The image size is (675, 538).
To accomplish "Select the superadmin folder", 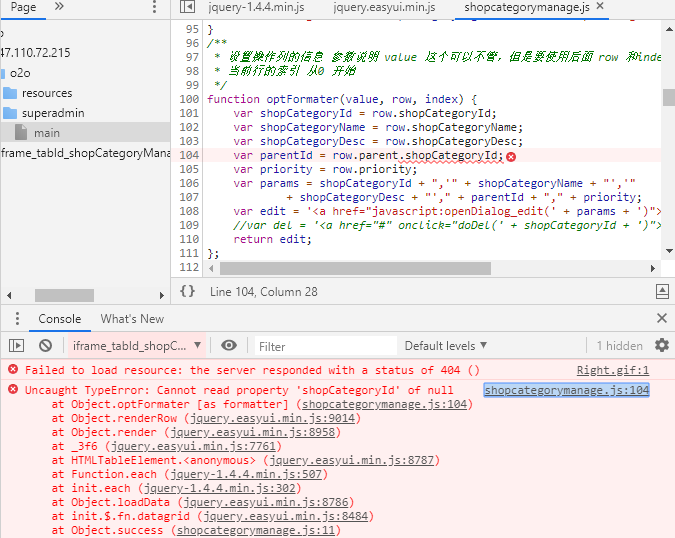I will (53, 113).
